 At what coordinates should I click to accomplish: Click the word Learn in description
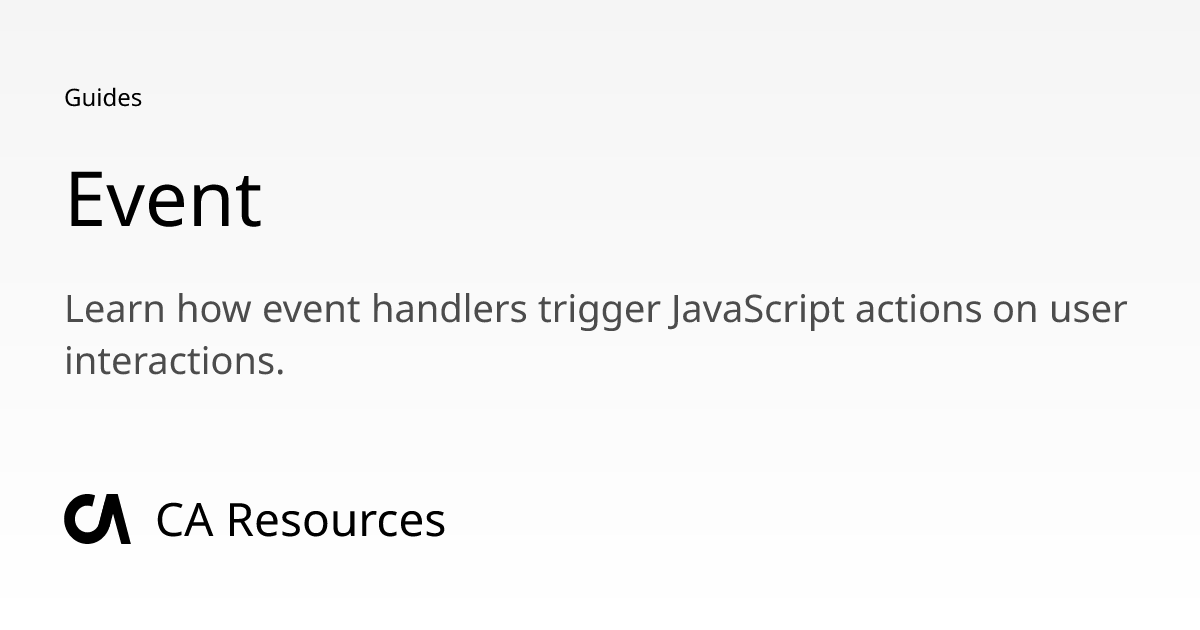pyautogui.click(x=114, y=309)
